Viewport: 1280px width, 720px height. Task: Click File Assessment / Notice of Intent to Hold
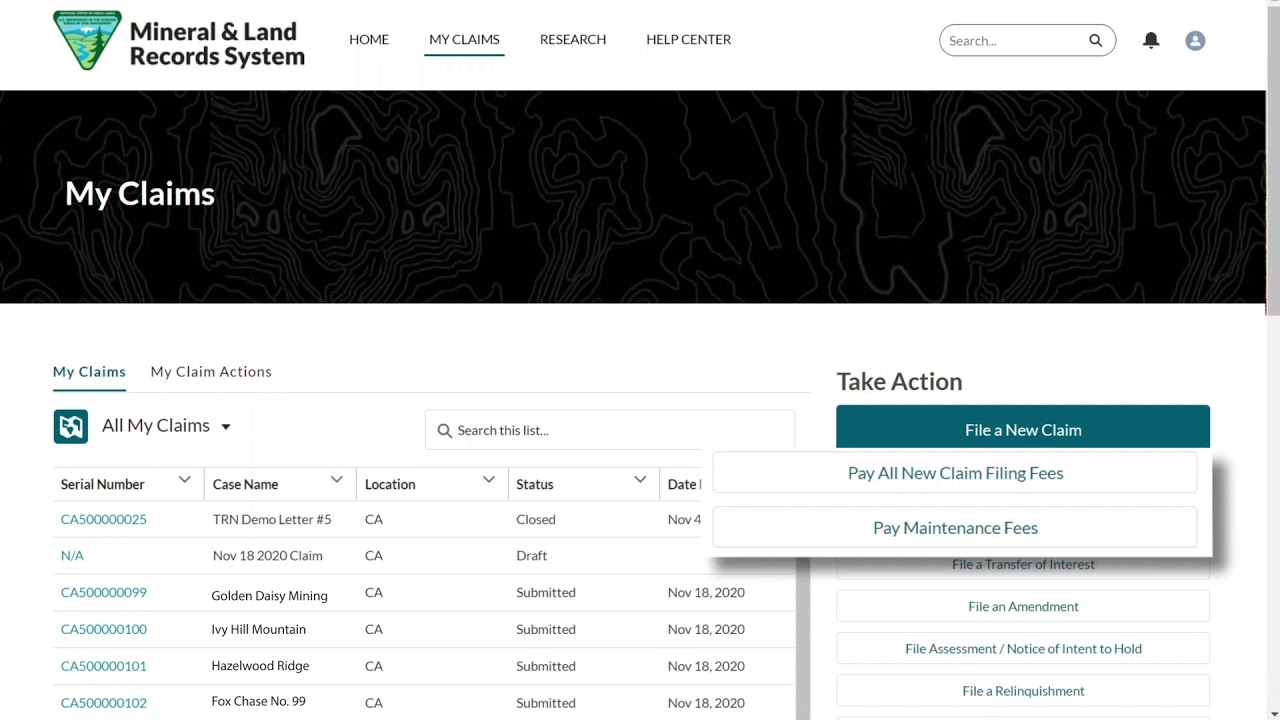click(x=1023, y=648)
